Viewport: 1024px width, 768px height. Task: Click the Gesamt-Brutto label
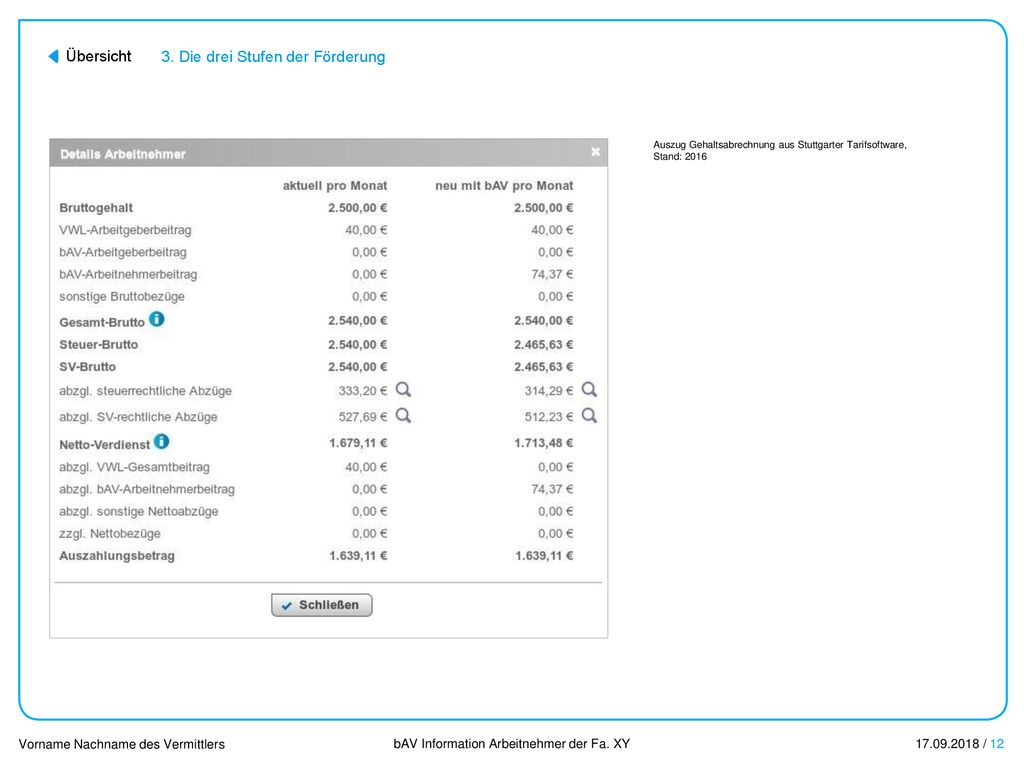click(102, 322)
